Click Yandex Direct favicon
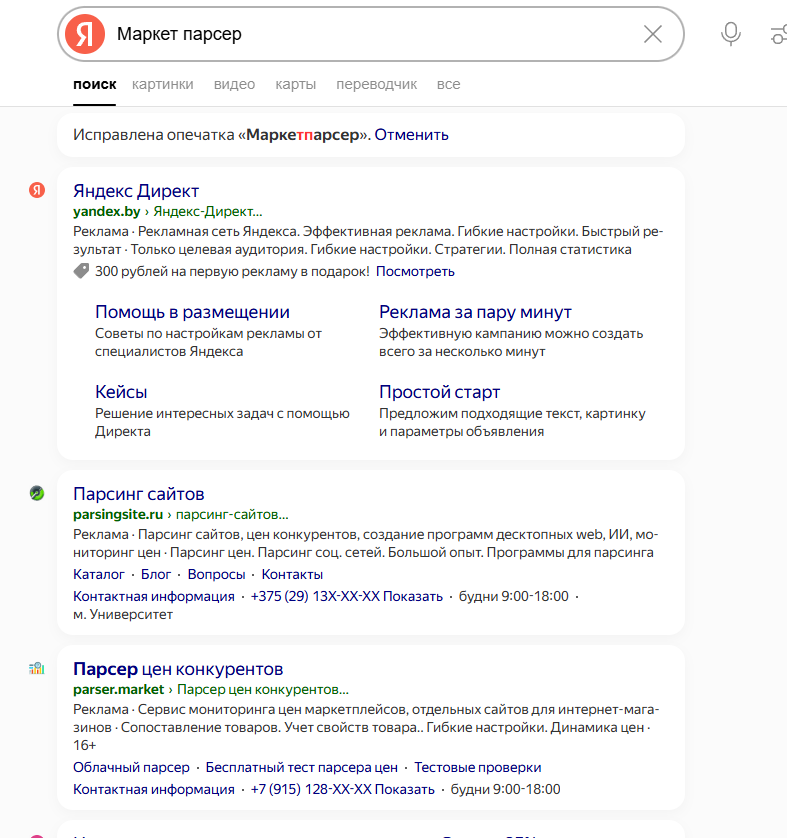Image resolution: width=787 pixels, height=838 pixels. point(37,190)
